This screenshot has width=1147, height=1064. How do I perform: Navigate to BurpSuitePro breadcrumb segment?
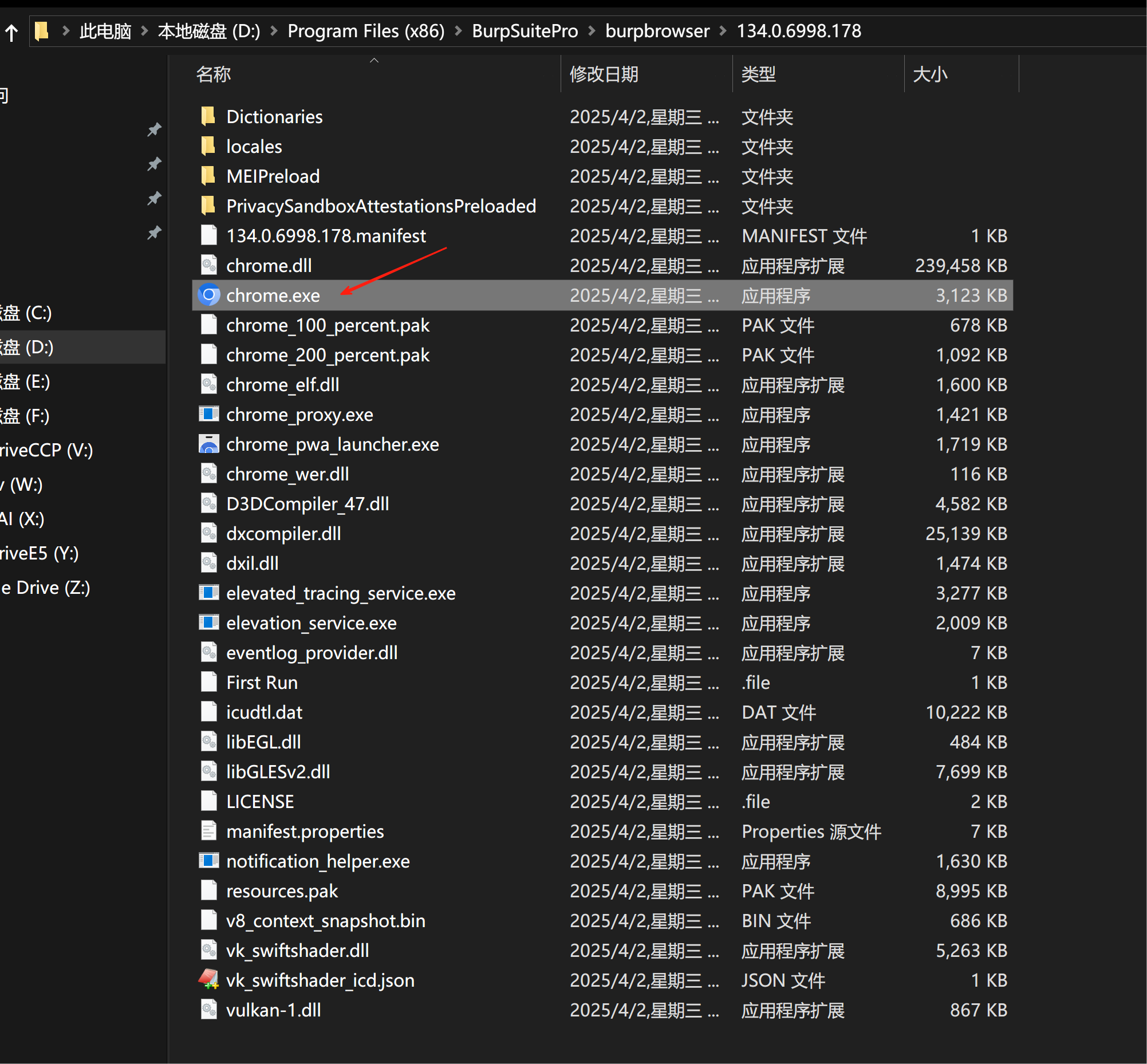pyautogui.click(x=525, y=31)
